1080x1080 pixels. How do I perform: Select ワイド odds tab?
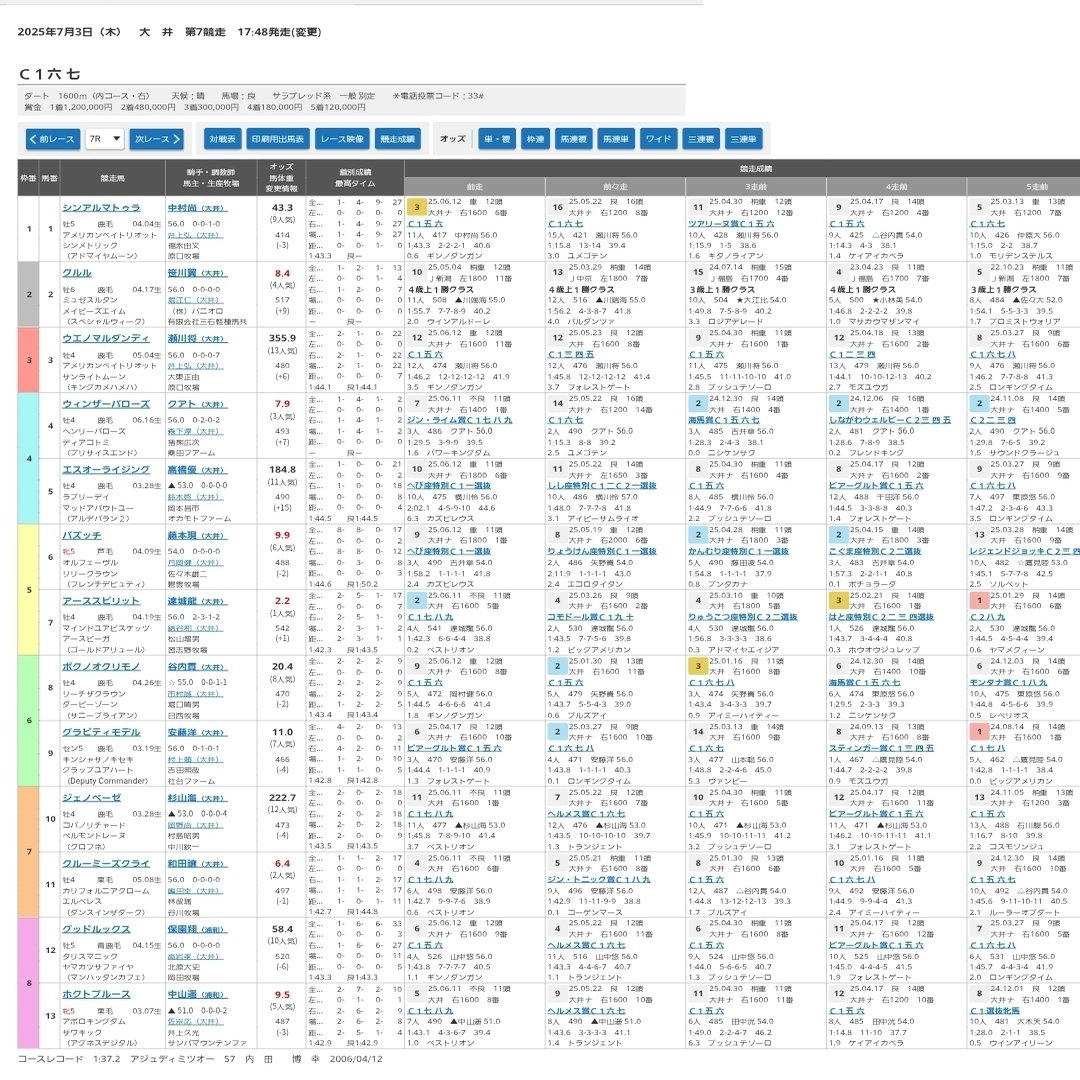point(658,139)
